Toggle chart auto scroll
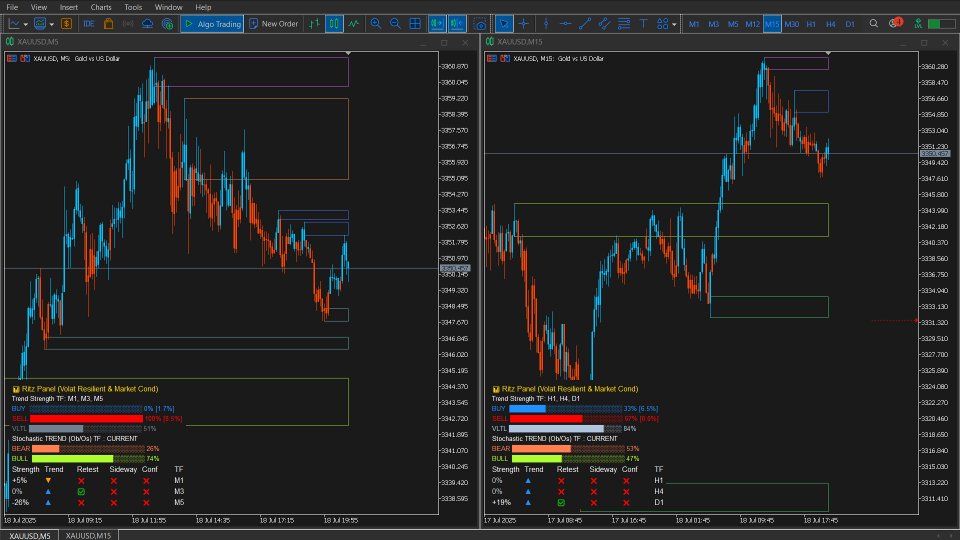The height and width of the screenshot is (540, 960). point(437,24)
